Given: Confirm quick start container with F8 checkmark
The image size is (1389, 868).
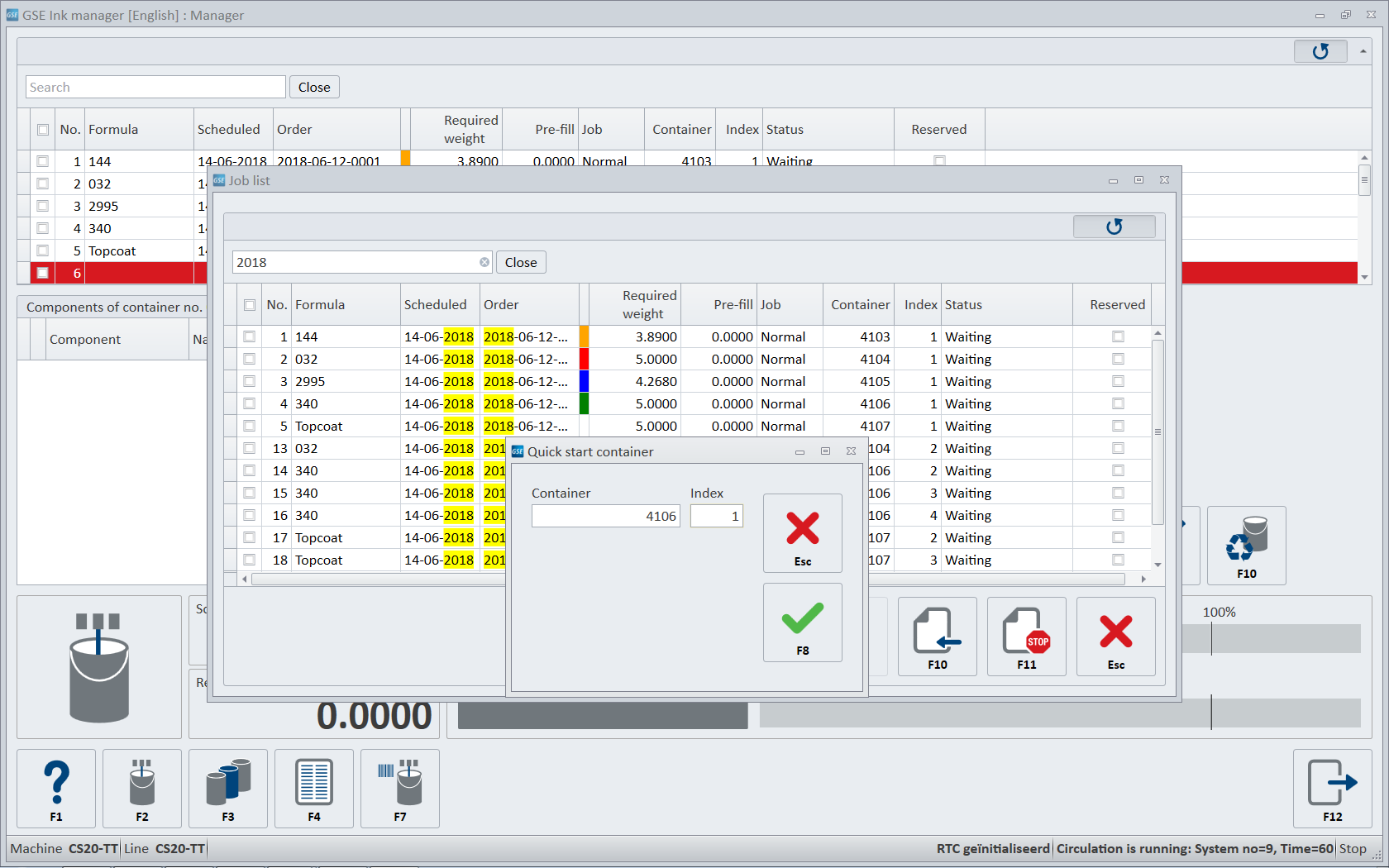Looking at the screenshot, I should tap(802, 622).
